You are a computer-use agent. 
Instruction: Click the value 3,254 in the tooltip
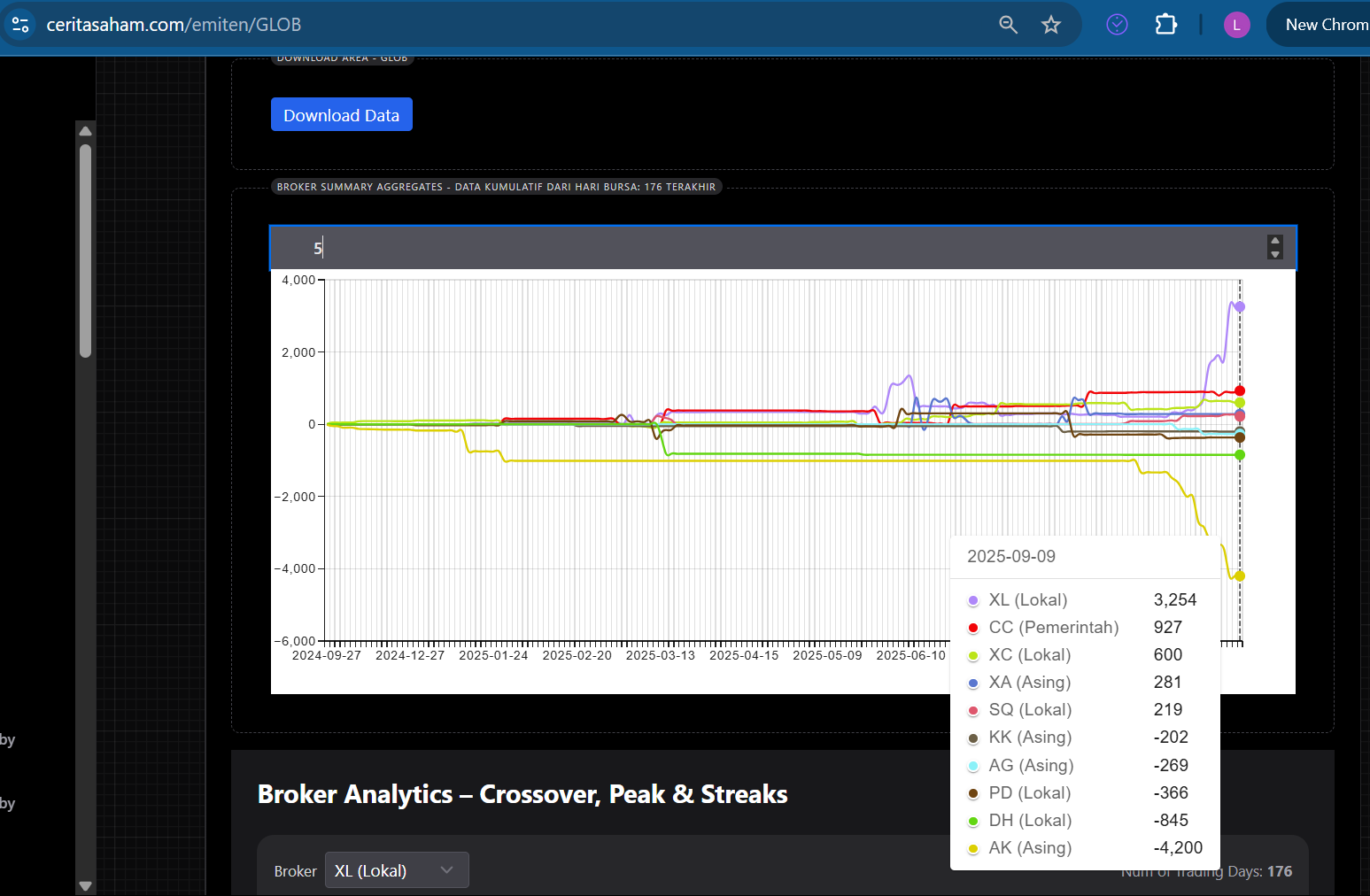(x=1175, y=599)
